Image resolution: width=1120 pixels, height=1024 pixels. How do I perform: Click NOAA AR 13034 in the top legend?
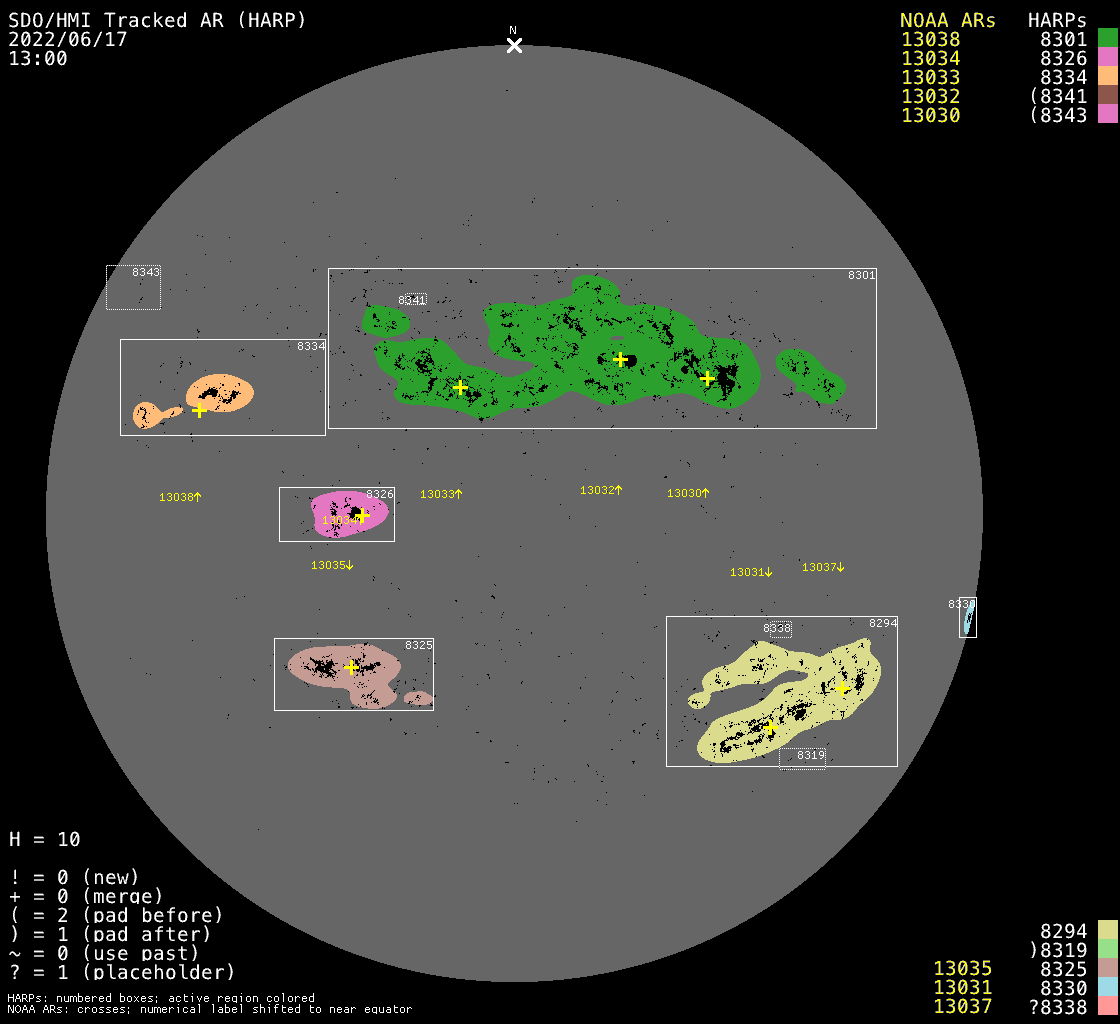pos(930,58)
